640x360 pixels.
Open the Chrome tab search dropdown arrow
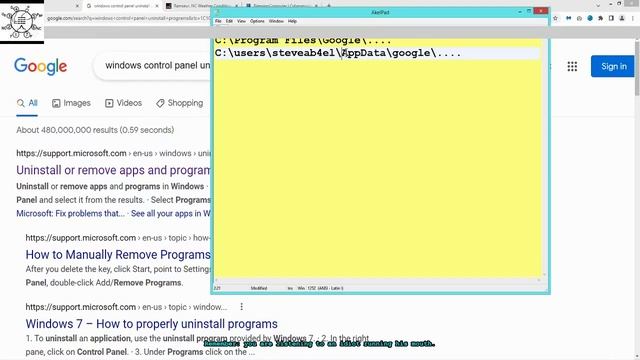[x=598, y=5]
